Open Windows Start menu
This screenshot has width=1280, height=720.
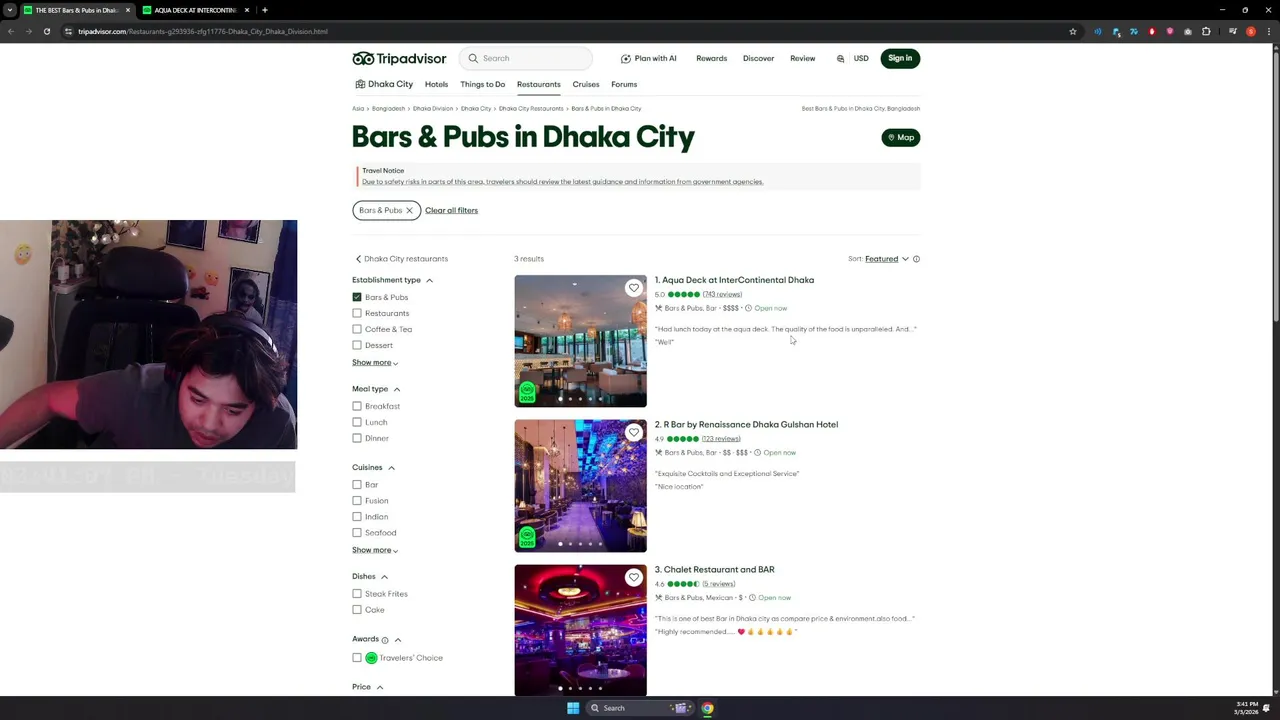point(573,708)
